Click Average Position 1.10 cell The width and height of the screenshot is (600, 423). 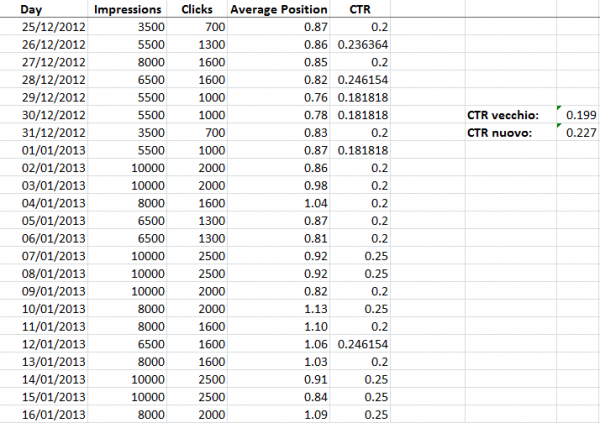click(279, 326)
